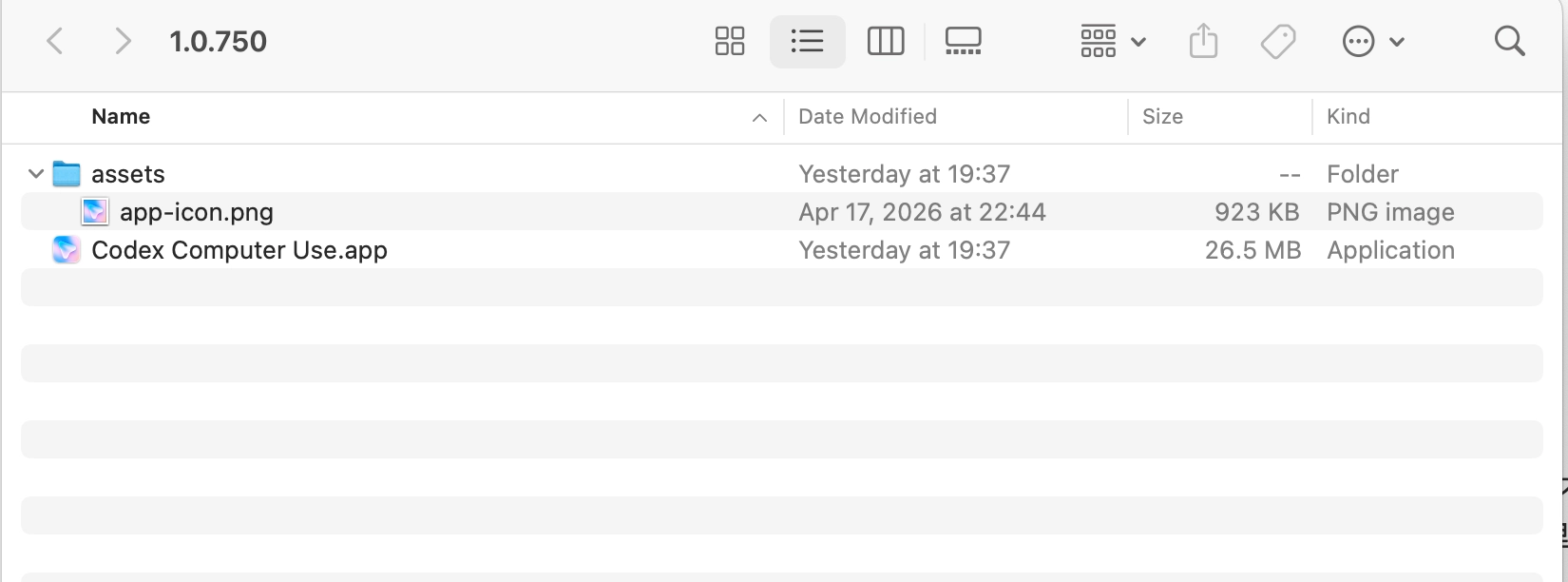Open the More actions menu
Viewport: 1568px width, 582px height.
click(x=1372, y=41)
